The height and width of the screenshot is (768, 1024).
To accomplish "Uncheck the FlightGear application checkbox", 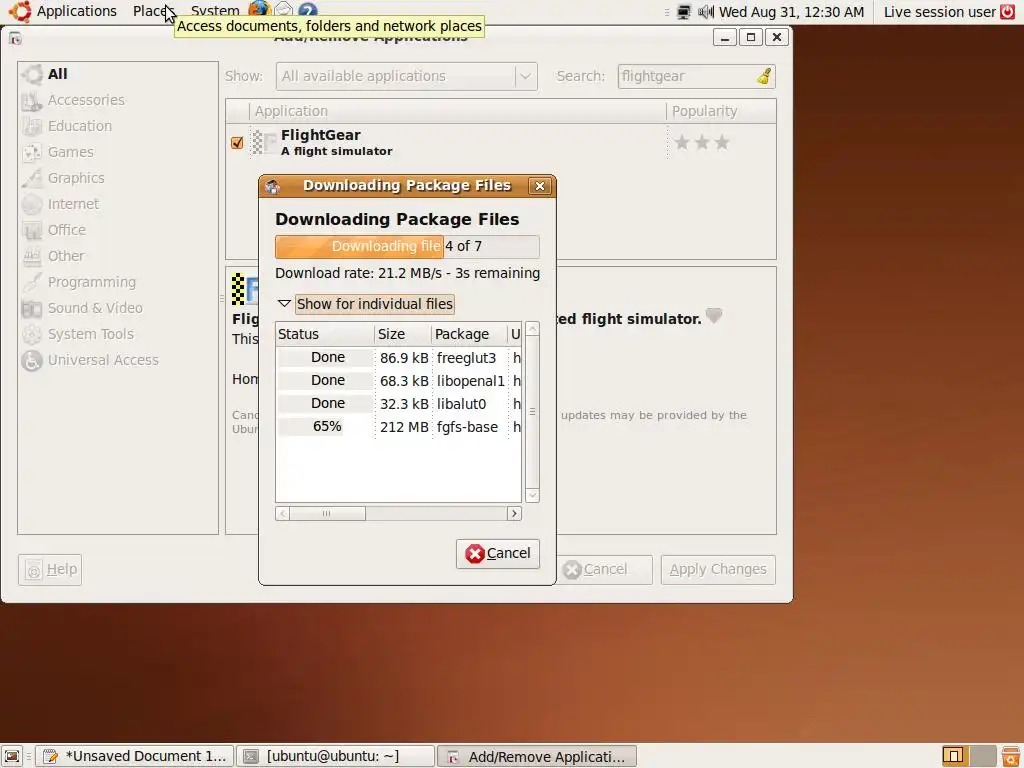I will [237, 142].
